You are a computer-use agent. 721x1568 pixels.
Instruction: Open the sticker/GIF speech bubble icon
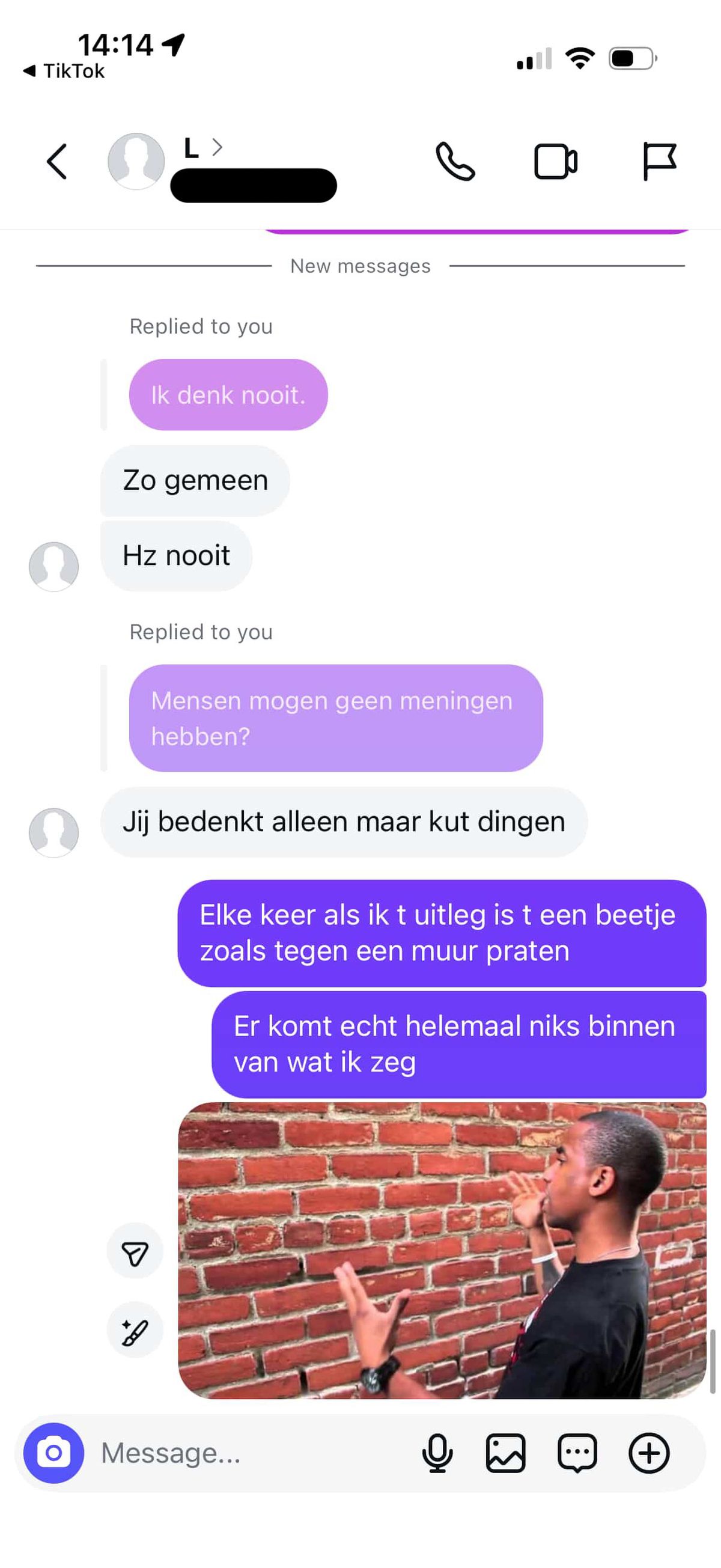pyautogui.click(x=577, y=1453)
